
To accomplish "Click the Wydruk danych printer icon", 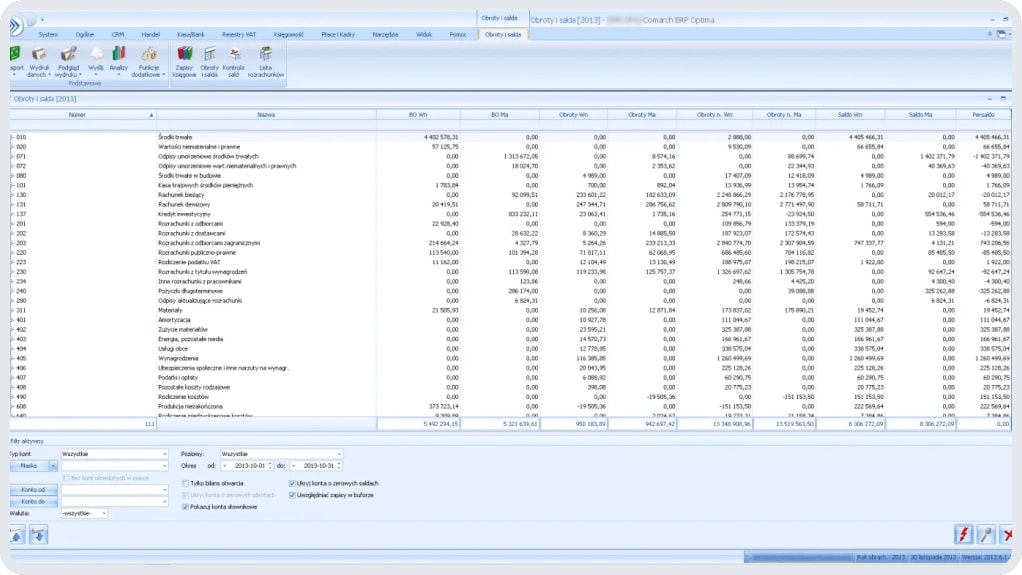I will [x=39, y=58].
